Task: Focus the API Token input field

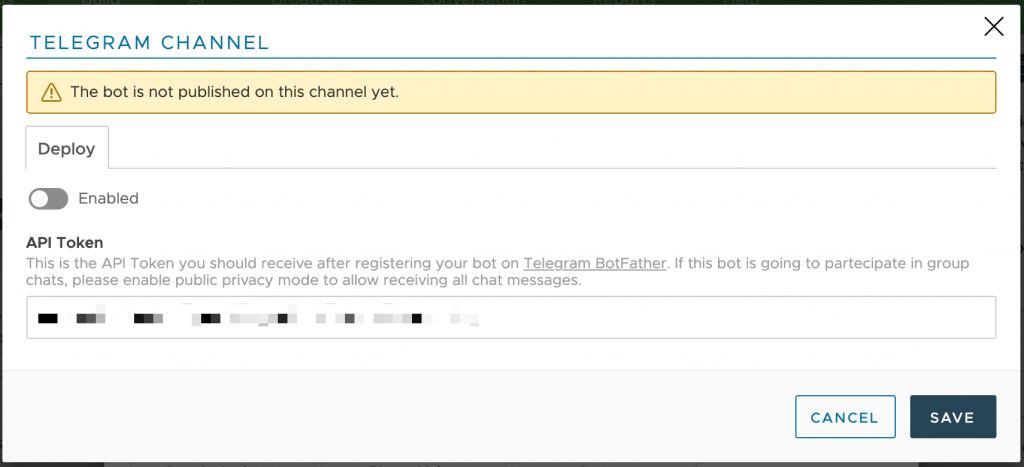Action: (511, 317)
